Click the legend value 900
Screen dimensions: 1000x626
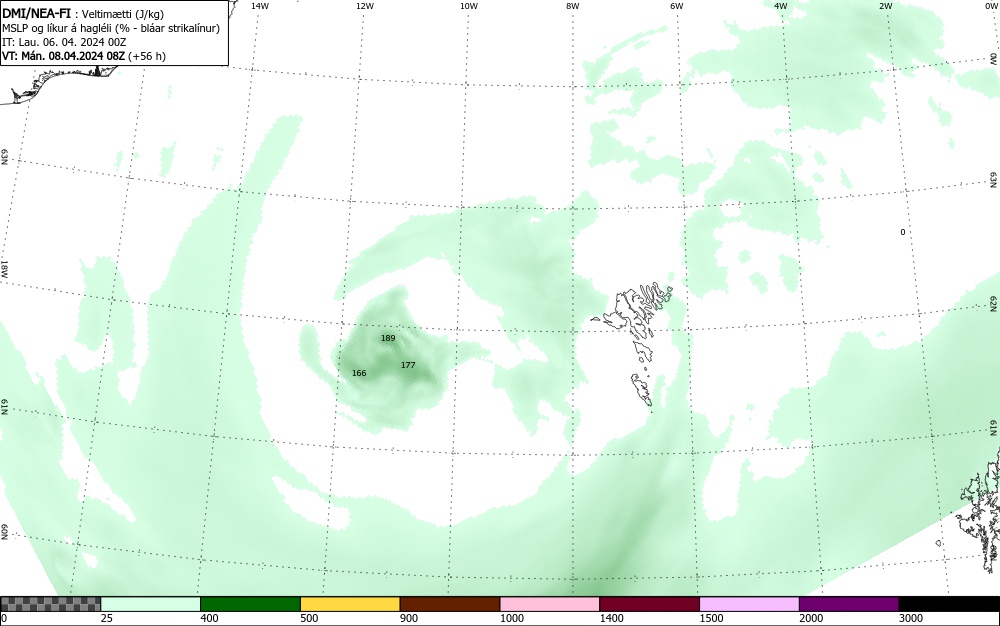(x=409, y=618)
